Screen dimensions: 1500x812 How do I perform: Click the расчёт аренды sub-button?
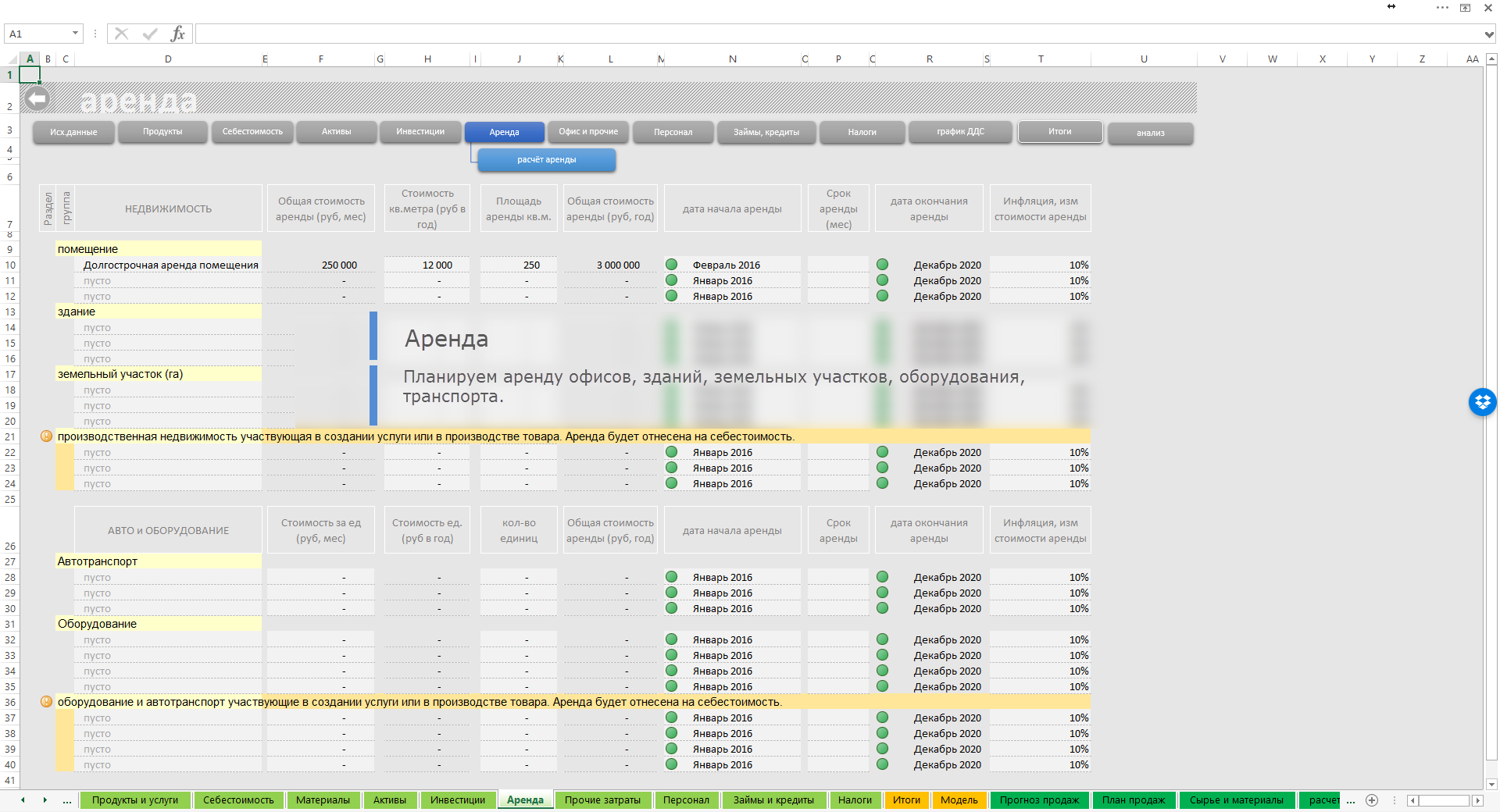coord(547,159)
